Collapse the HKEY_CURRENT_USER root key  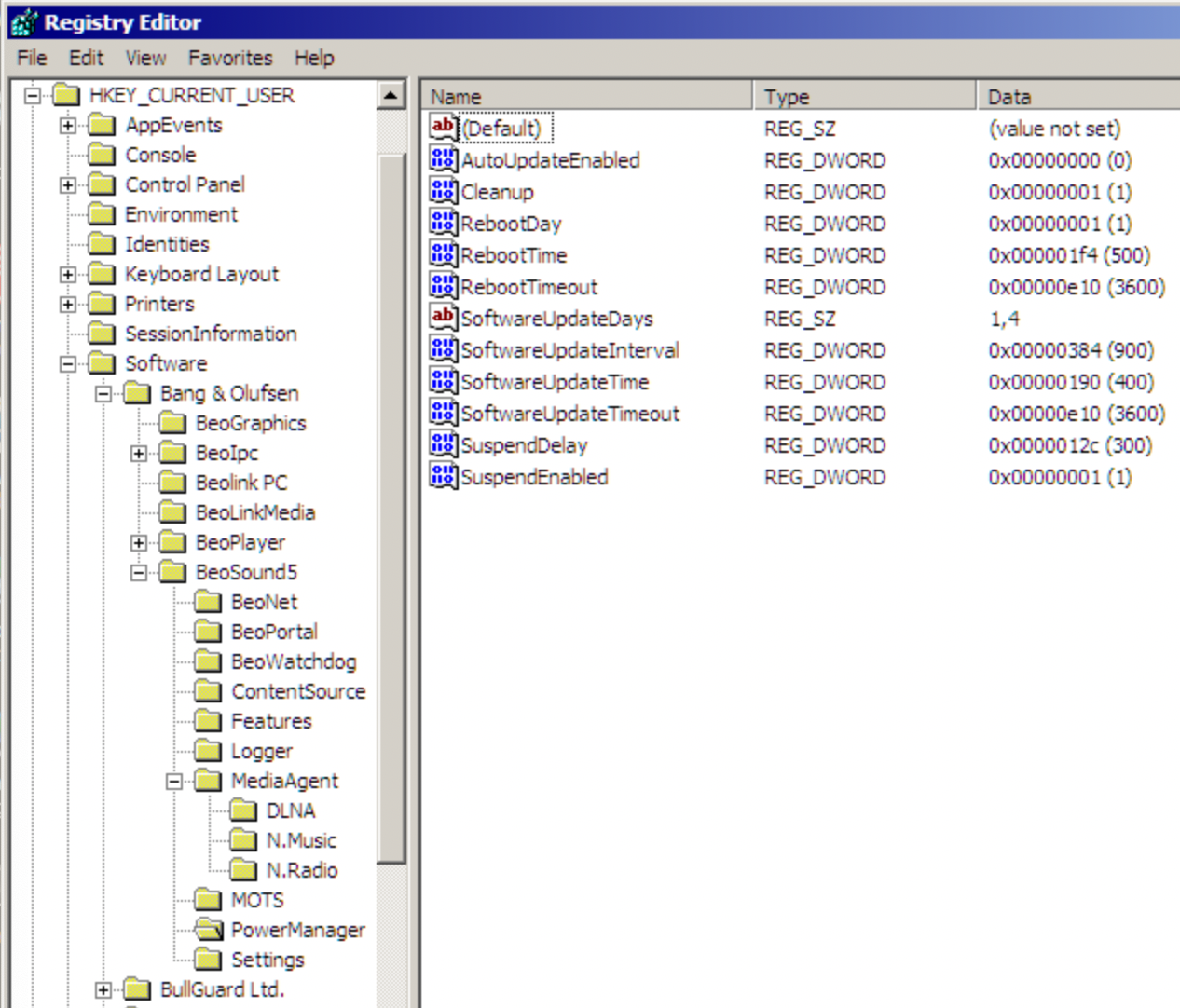[33, 95]
